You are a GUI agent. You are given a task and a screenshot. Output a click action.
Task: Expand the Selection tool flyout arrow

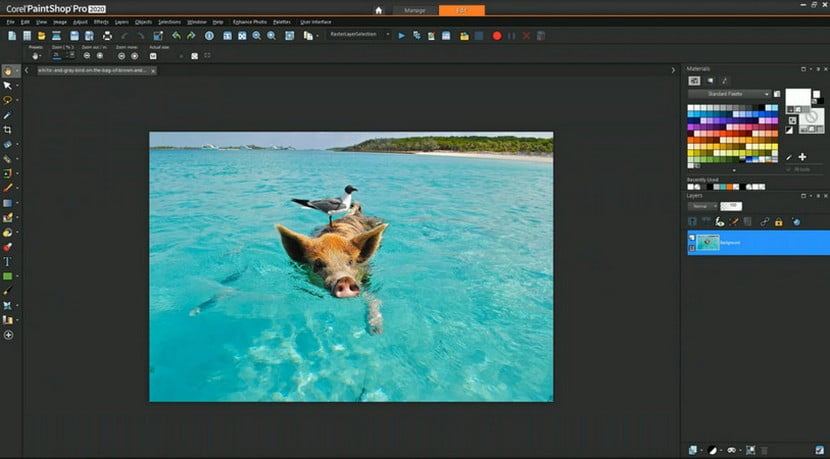[x=17, y=100]
